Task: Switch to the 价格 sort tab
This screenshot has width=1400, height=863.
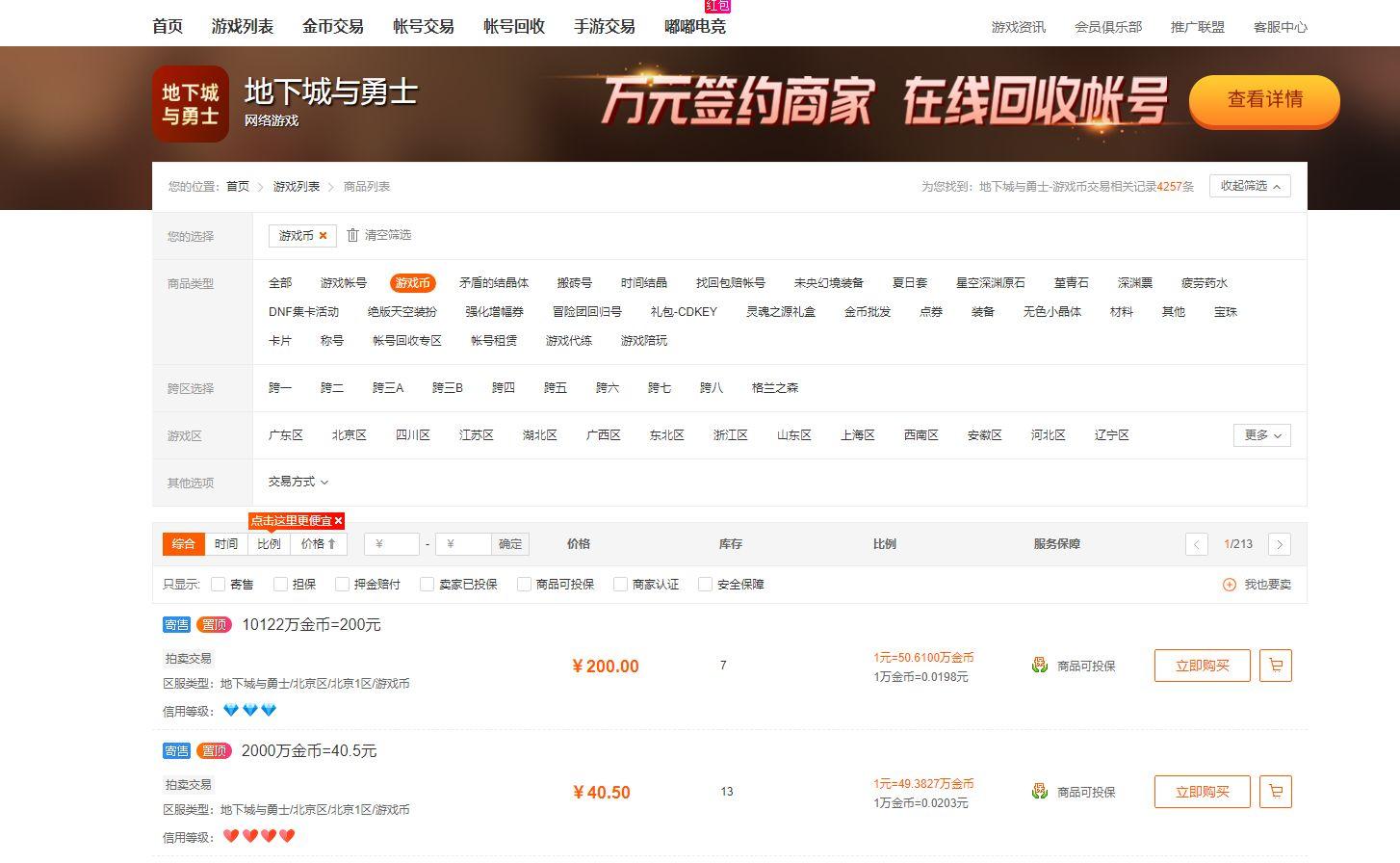Action: point(318,543)
